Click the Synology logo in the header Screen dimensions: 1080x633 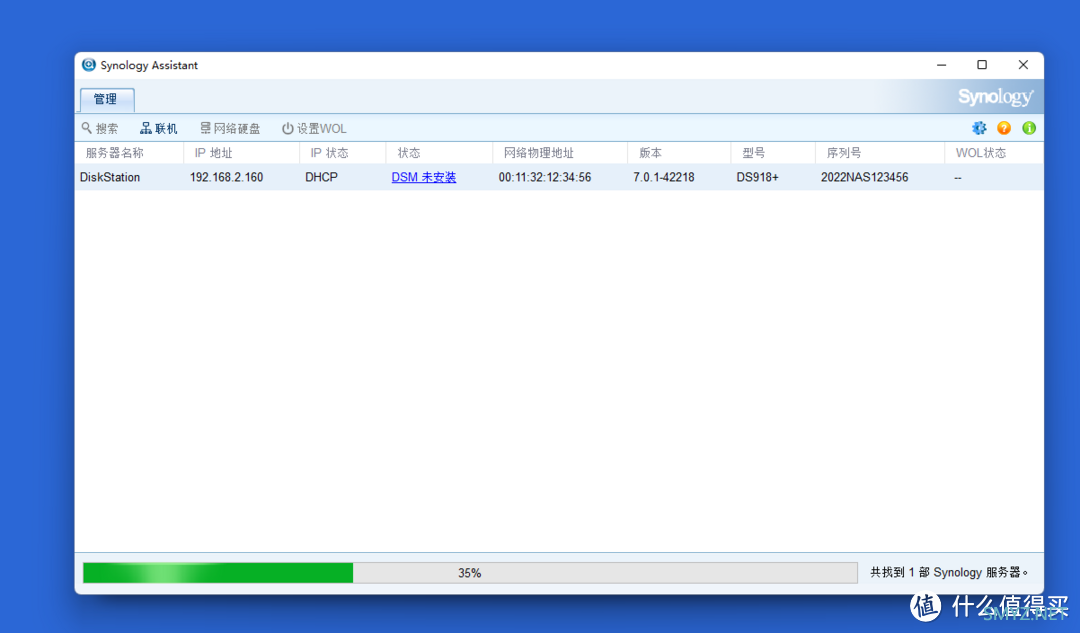pos(995,97)
